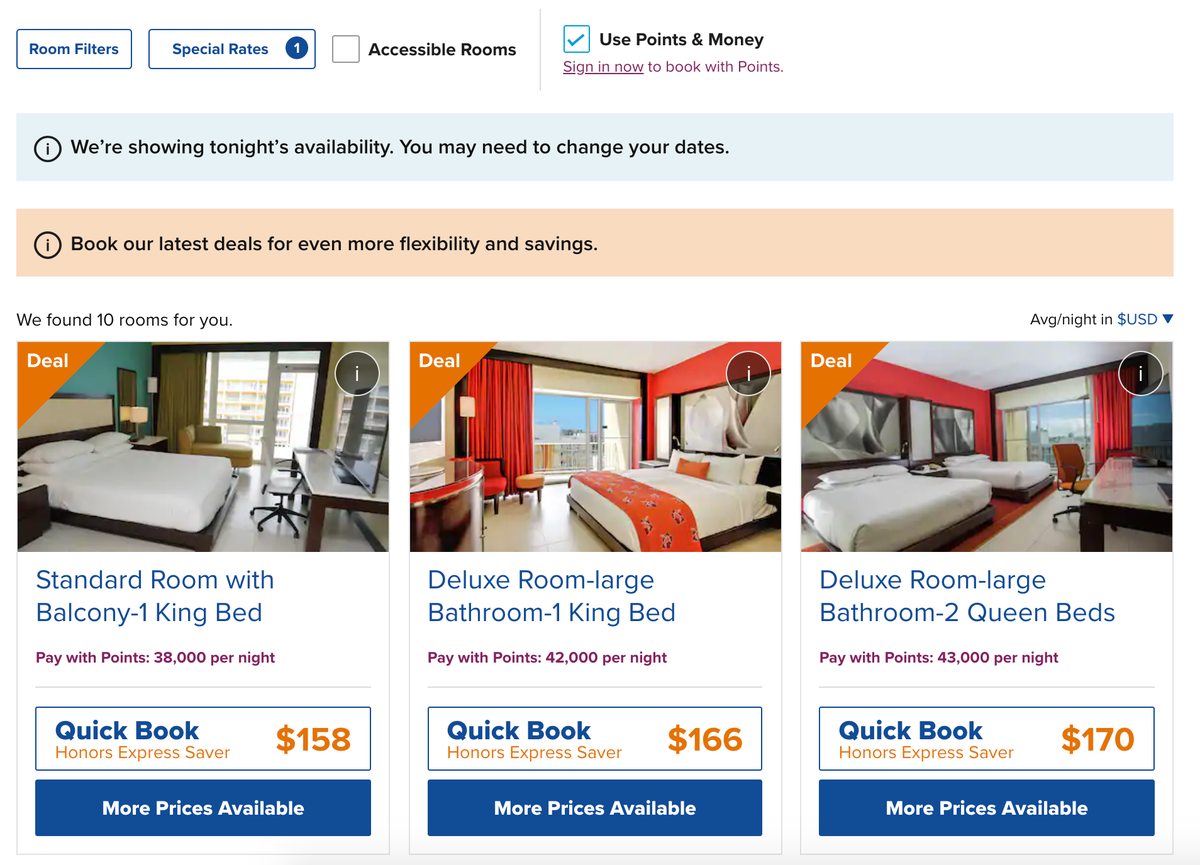Quick Book Deluxe King room for $166
This screenshot has width=1200, height=865.
595,739
